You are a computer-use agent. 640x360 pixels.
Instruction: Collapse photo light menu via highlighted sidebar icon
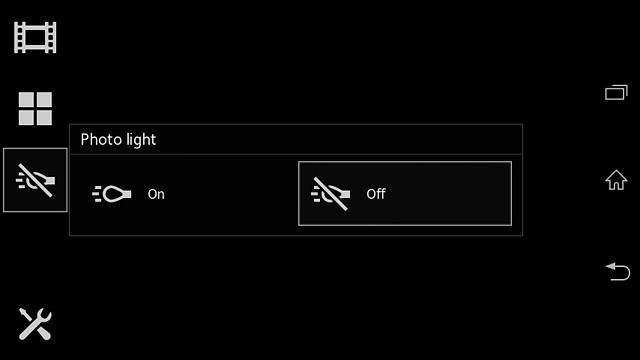(x=35, y=180)
